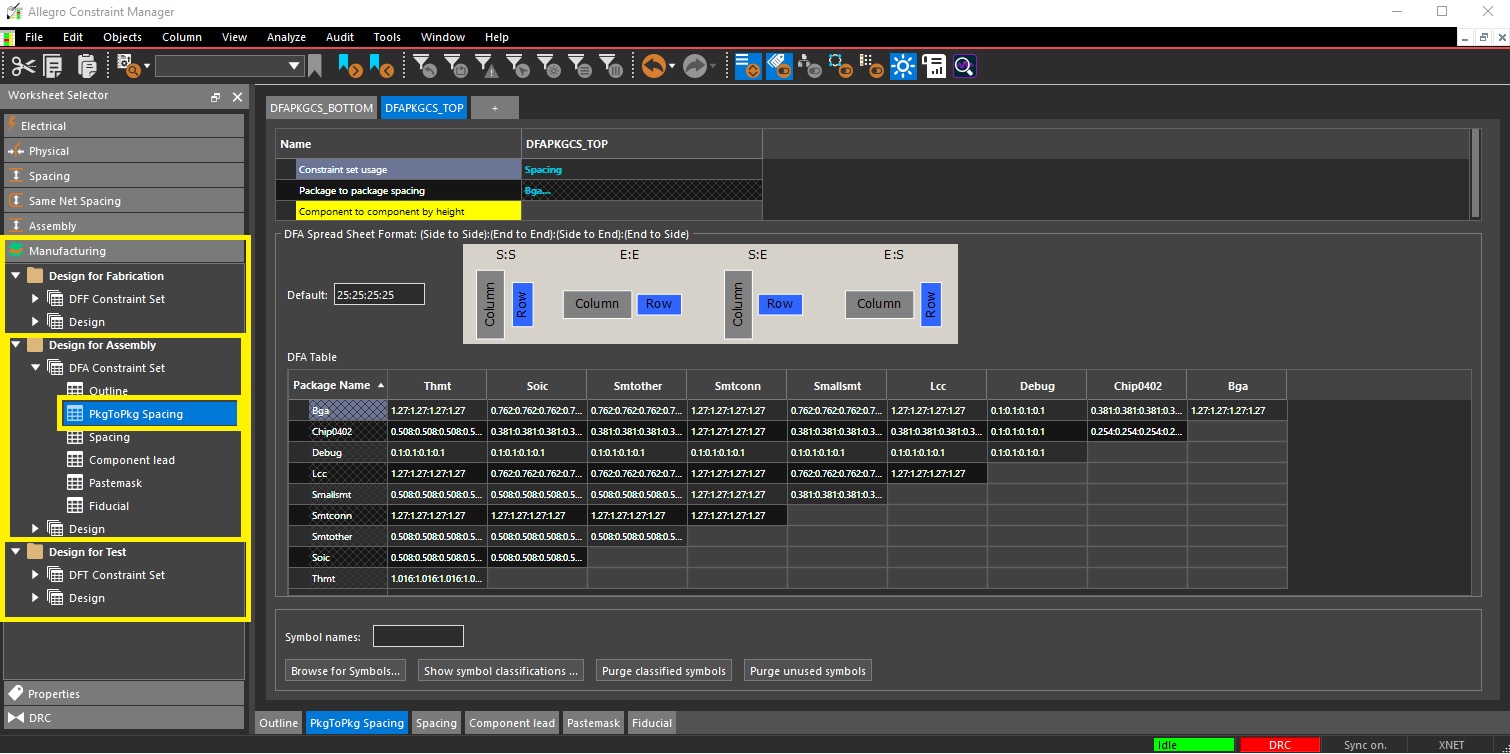Image resolution: width=1510 pixels, height=754 pixels.
Task: Switch to the DFAPKGCS_BOTTOM tab
Action: tap(322, 108)
